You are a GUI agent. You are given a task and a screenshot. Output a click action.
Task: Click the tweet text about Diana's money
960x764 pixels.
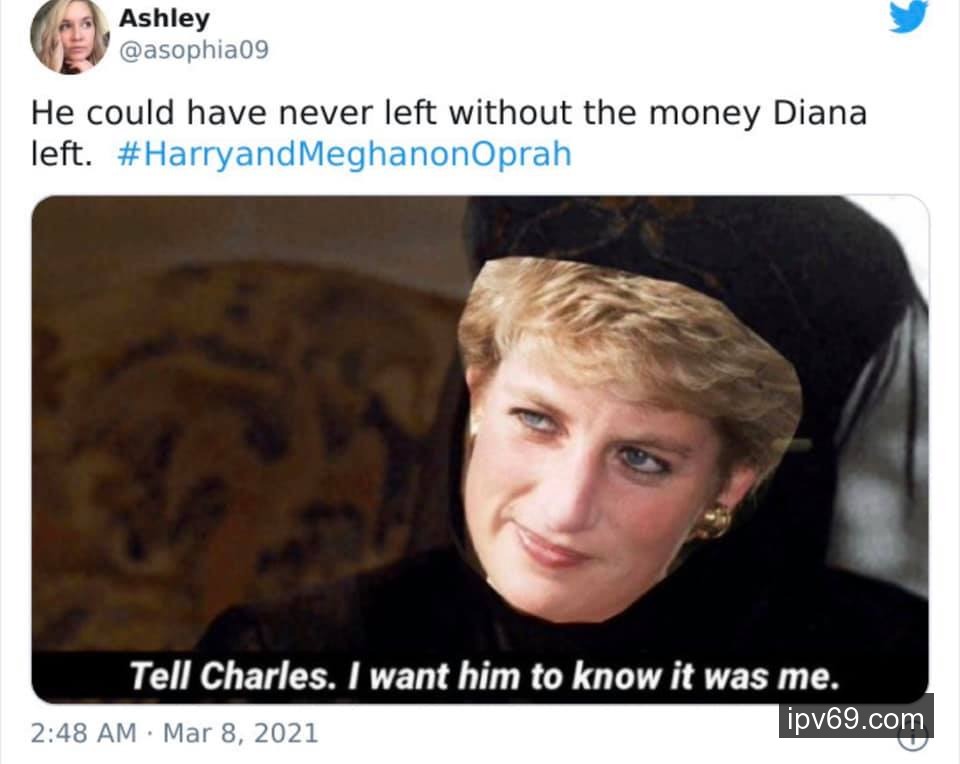[x=449, y=133]
